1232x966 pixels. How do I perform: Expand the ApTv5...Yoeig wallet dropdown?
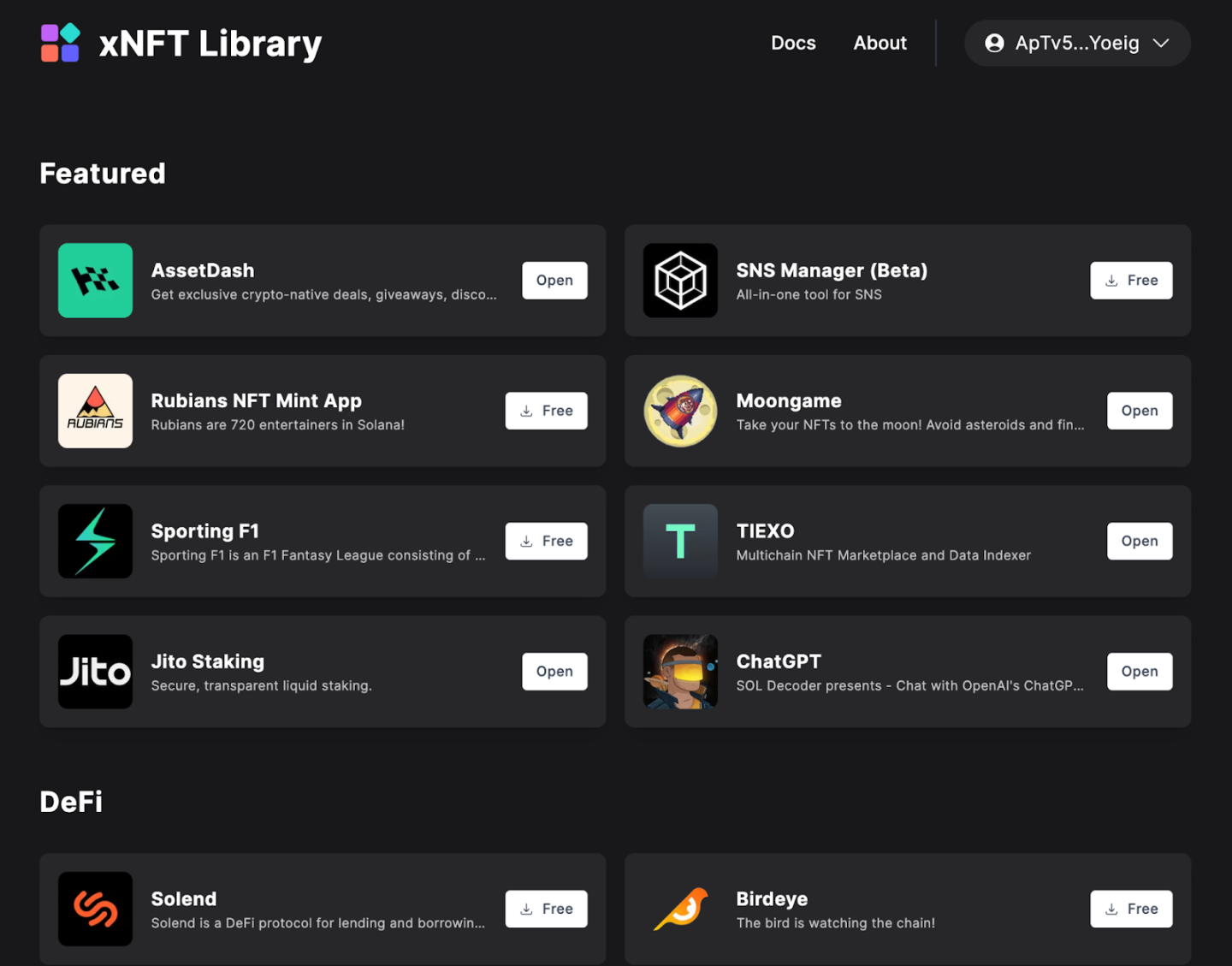[1077, 43]
